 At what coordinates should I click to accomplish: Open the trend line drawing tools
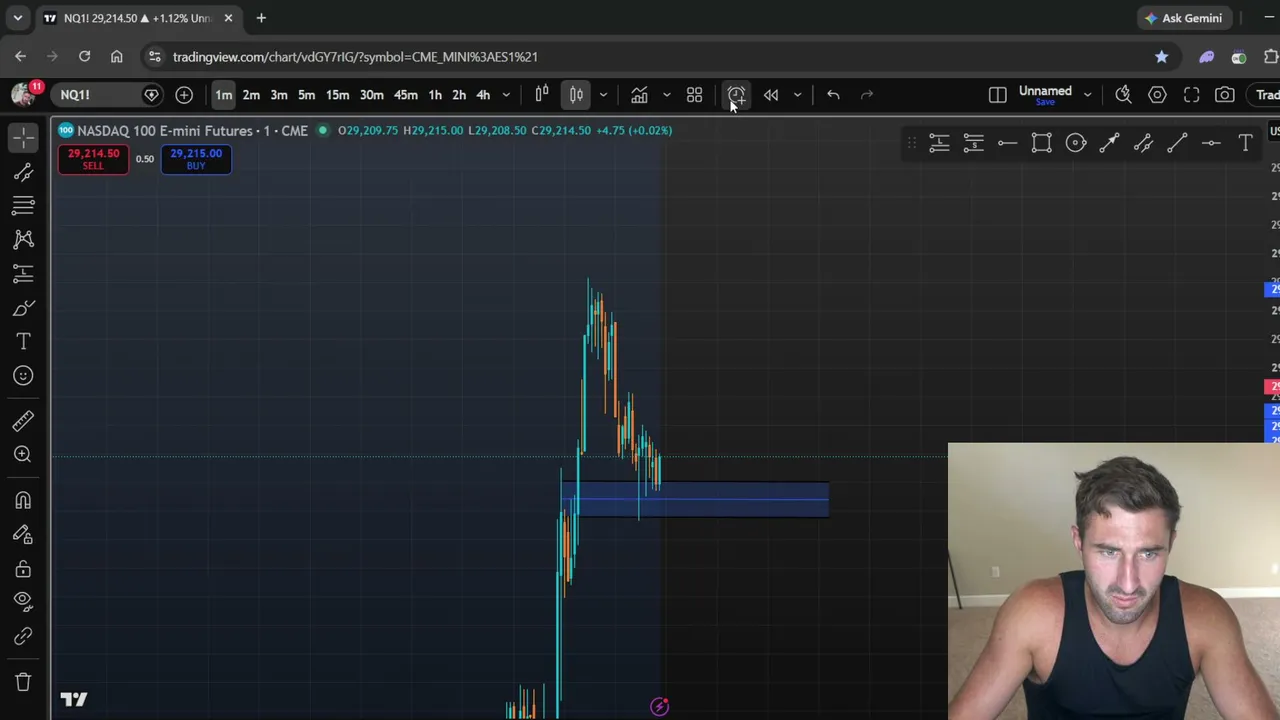coord(23,172)
